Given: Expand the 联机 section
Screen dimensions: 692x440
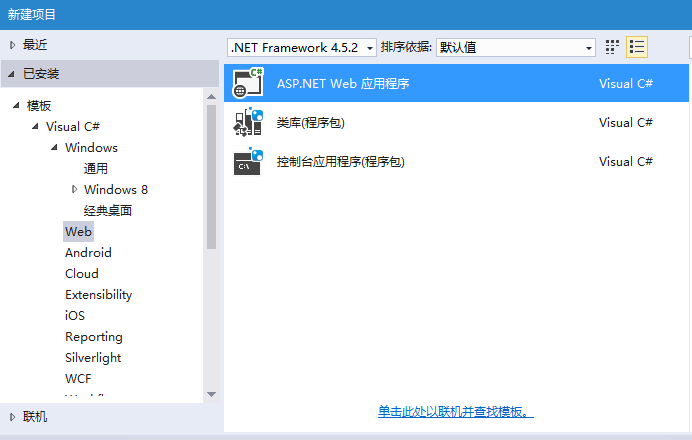Looking at the screenshot, I should (x=12, y=417).
